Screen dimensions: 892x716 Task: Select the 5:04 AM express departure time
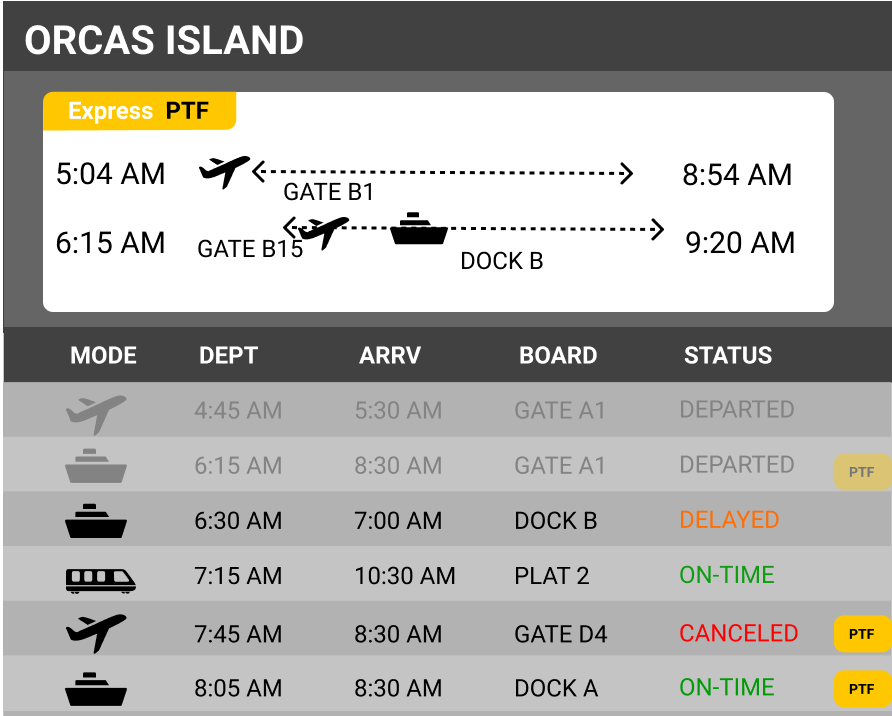pos(110,173)
